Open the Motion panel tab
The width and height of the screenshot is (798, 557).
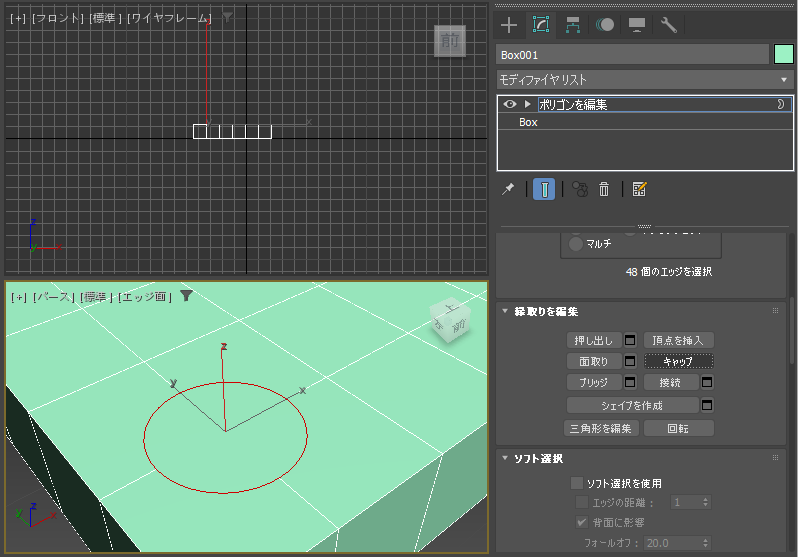605,25
